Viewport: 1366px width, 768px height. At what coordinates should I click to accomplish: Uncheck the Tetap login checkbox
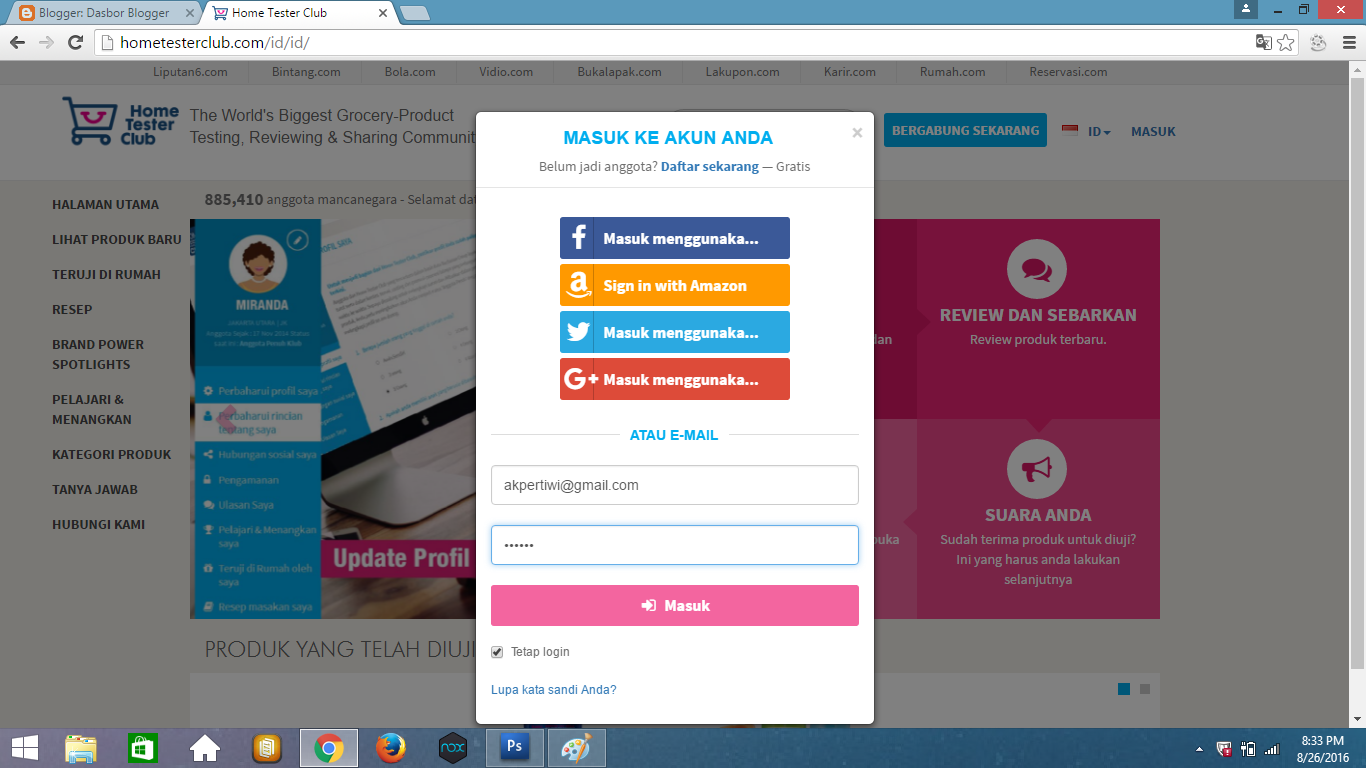point(497,651)
